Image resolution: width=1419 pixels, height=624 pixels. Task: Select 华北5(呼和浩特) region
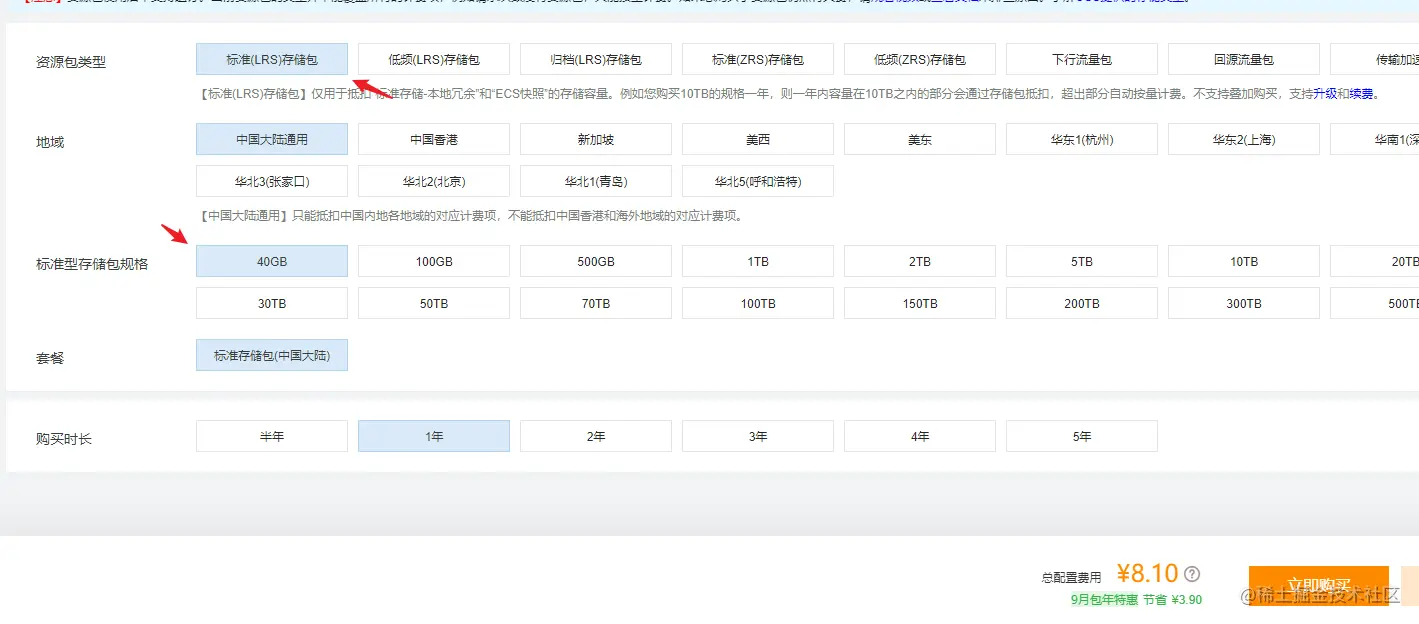click(758, 182)
